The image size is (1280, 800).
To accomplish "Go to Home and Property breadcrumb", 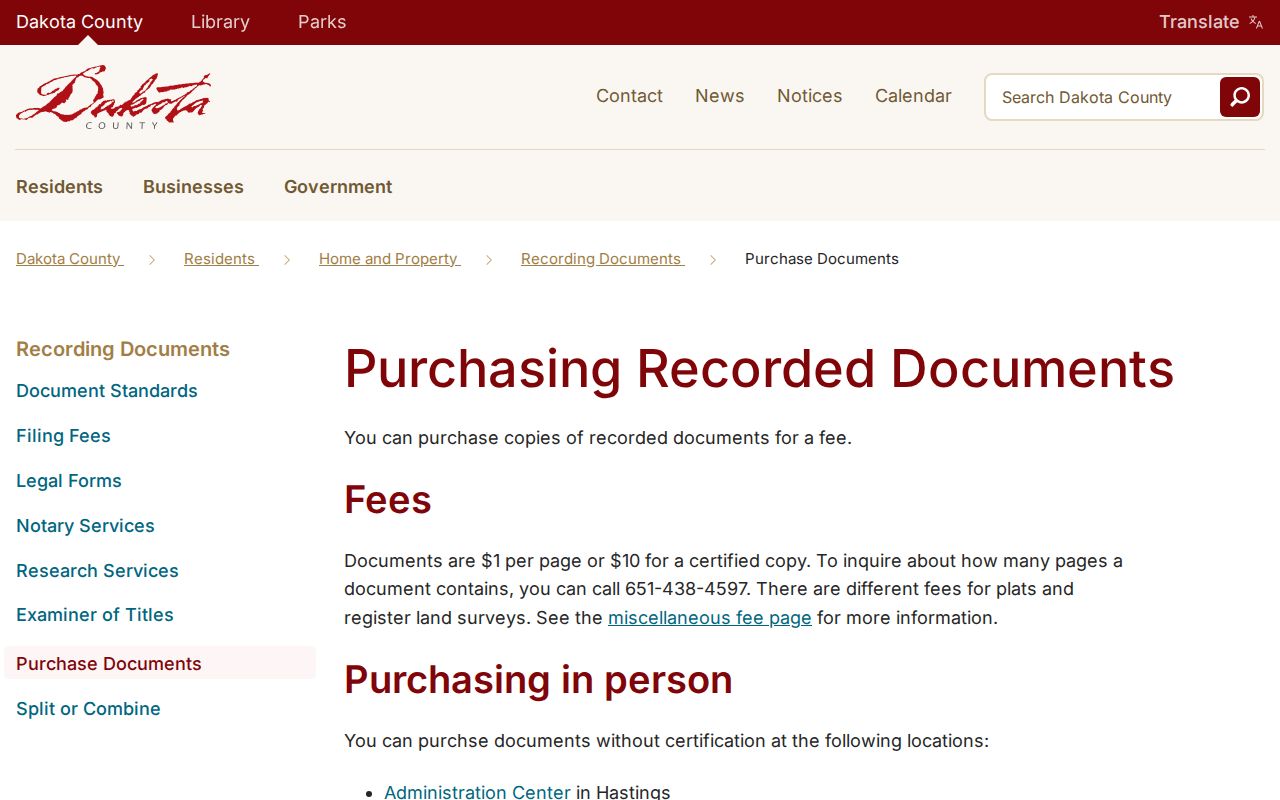I will click(x=389, y=259).
